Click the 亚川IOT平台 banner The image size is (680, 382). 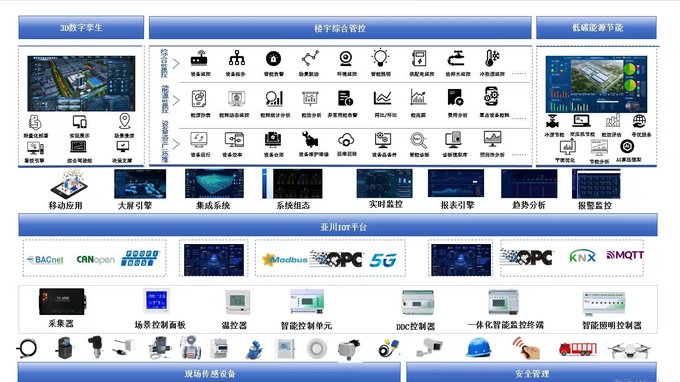coord(338,225)
